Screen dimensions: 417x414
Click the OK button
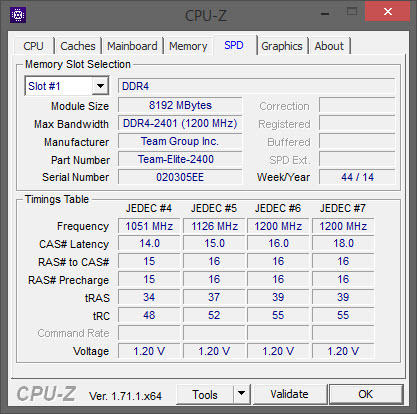[366, 394]
